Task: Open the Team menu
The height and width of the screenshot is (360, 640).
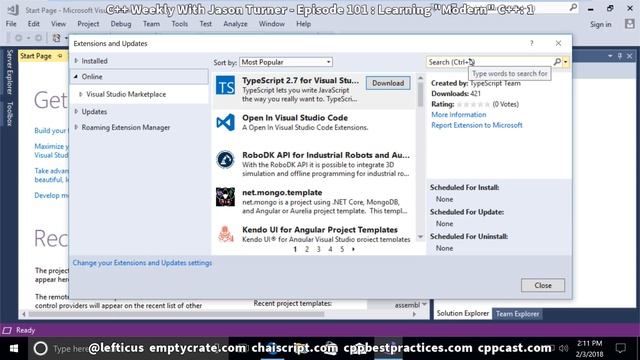Action: [x=151, y=24]
